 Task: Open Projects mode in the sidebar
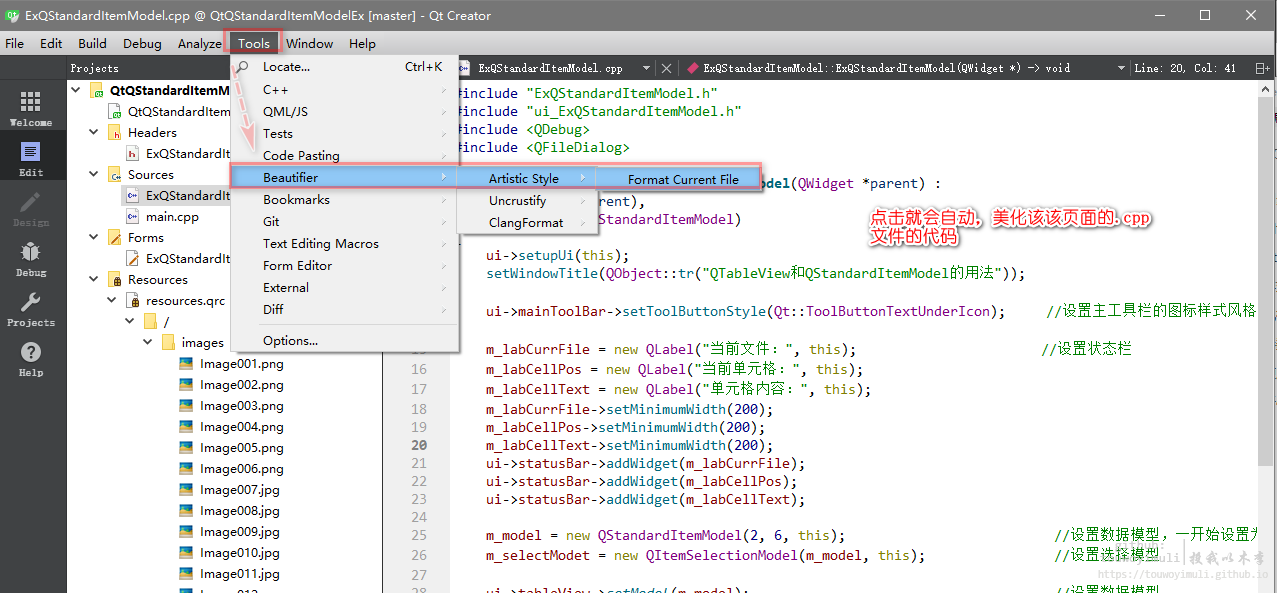click(31, 308)
